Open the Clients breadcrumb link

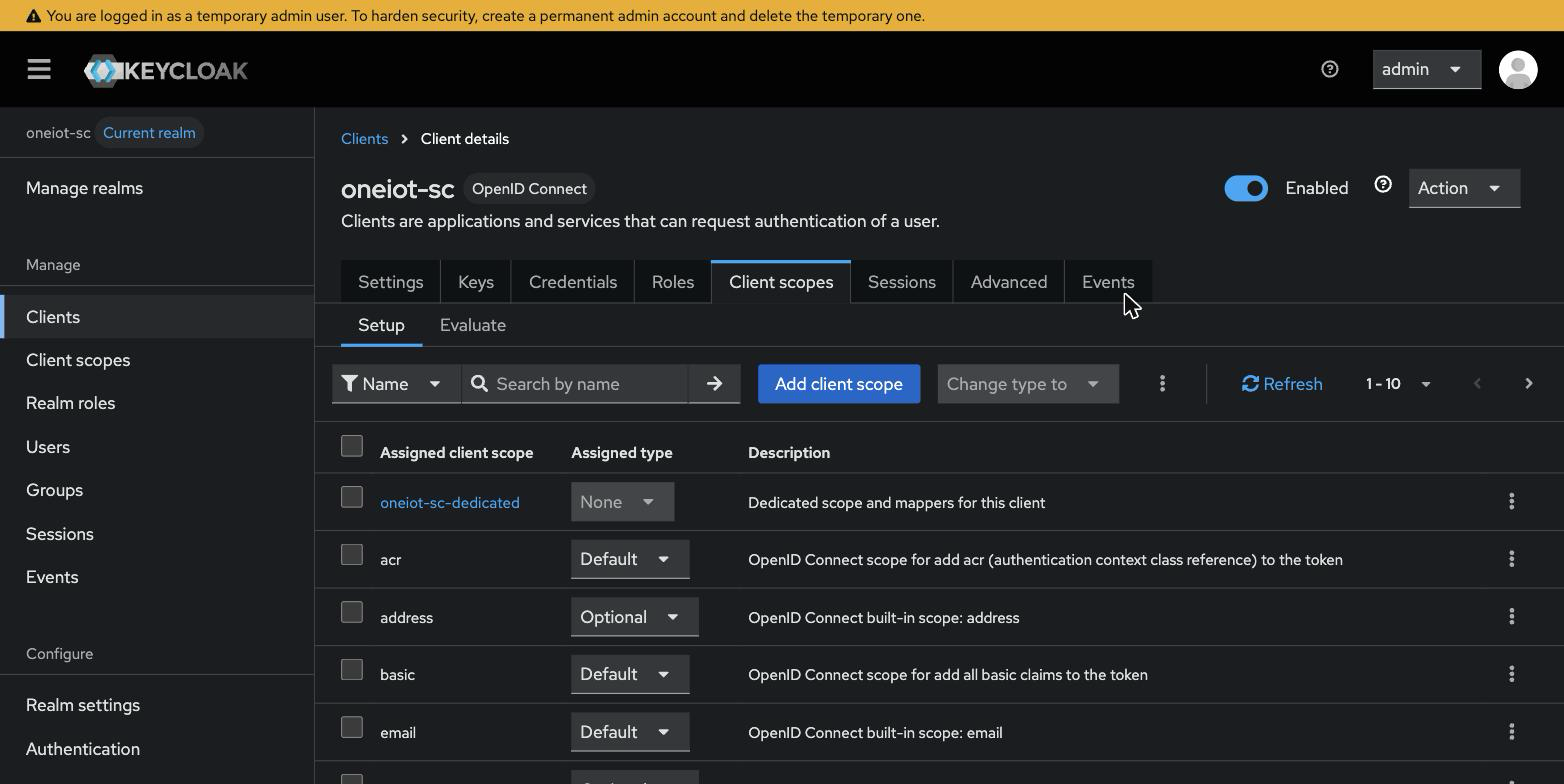click(364, 139)
